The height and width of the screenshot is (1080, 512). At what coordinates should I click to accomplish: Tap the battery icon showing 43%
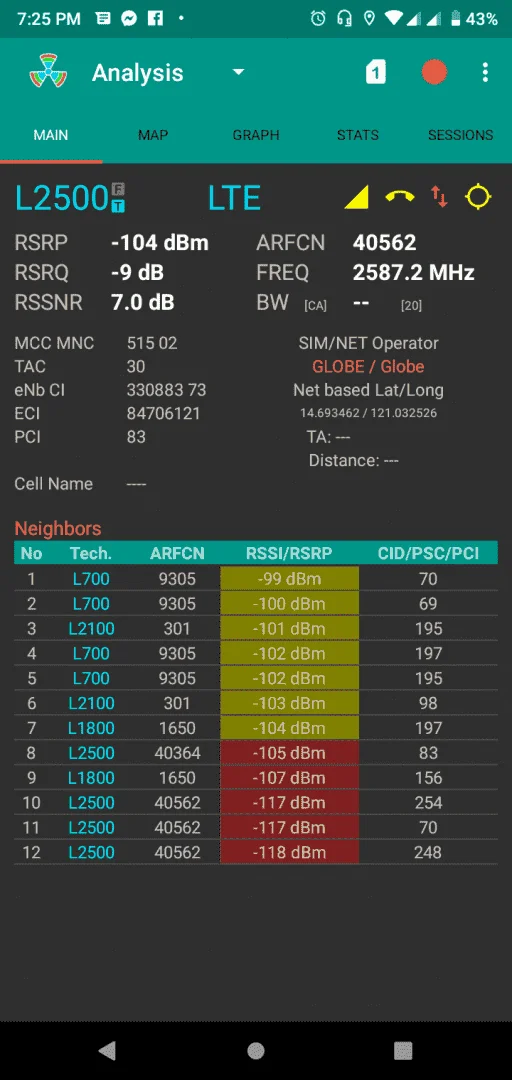pos(455,19)
